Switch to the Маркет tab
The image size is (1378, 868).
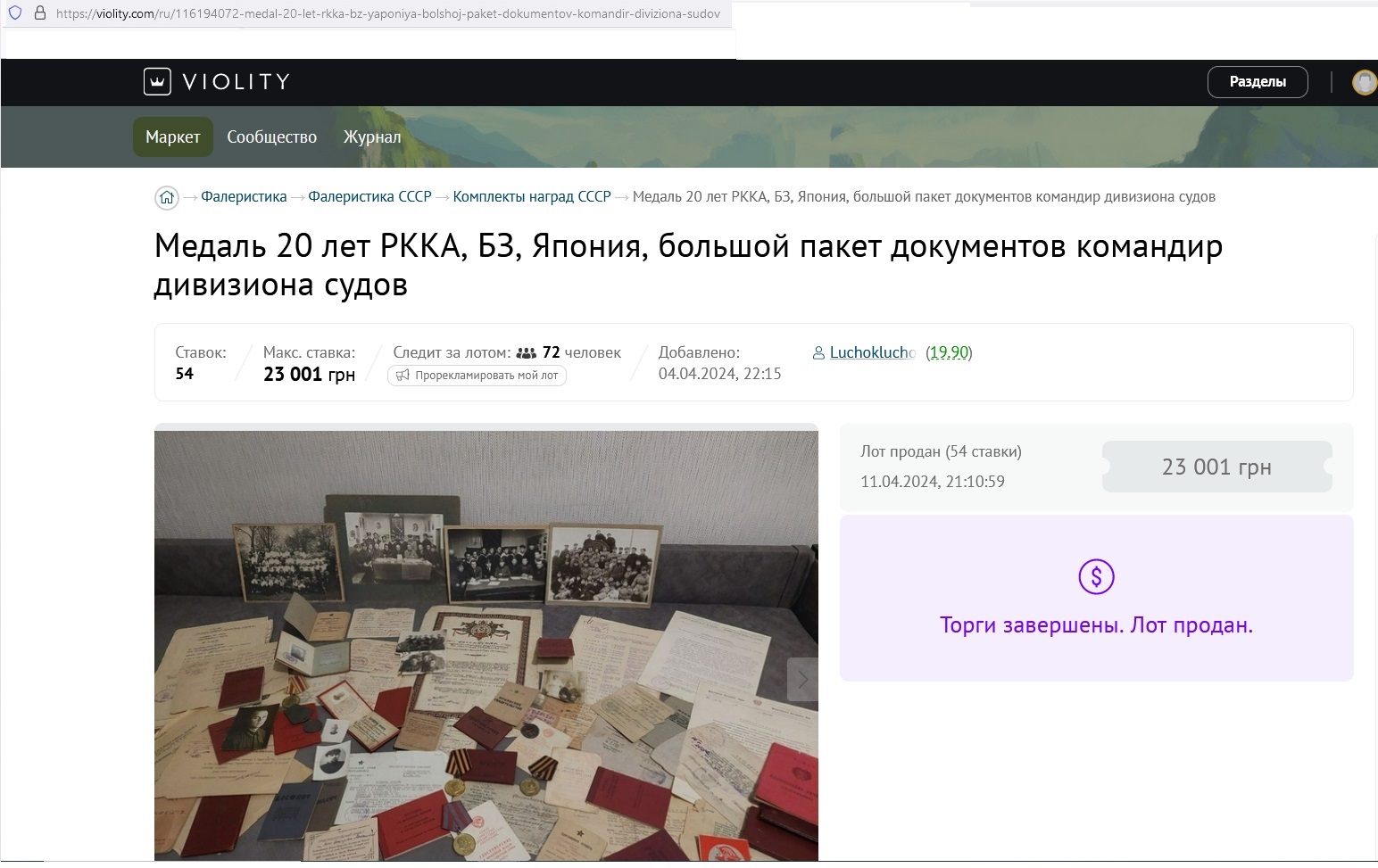[x=173, y=136]
